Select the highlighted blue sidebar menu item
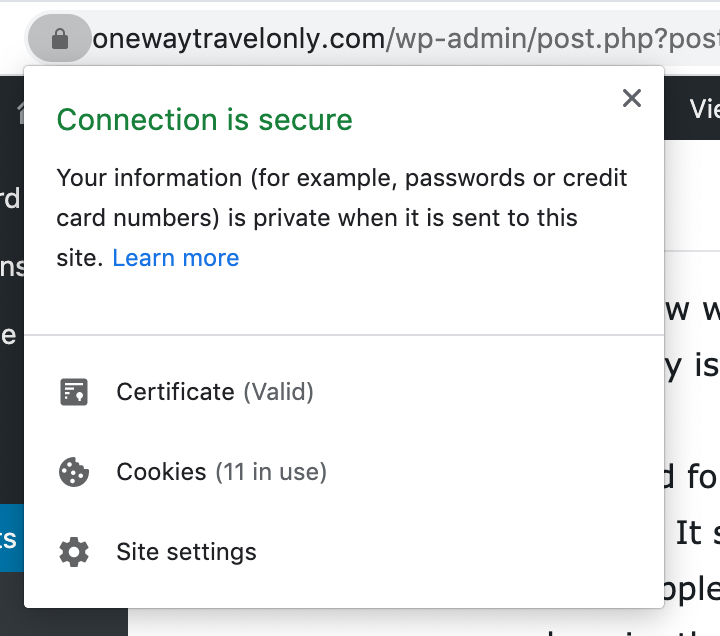Viewport: 720px width, 636px height. (10, 539)
